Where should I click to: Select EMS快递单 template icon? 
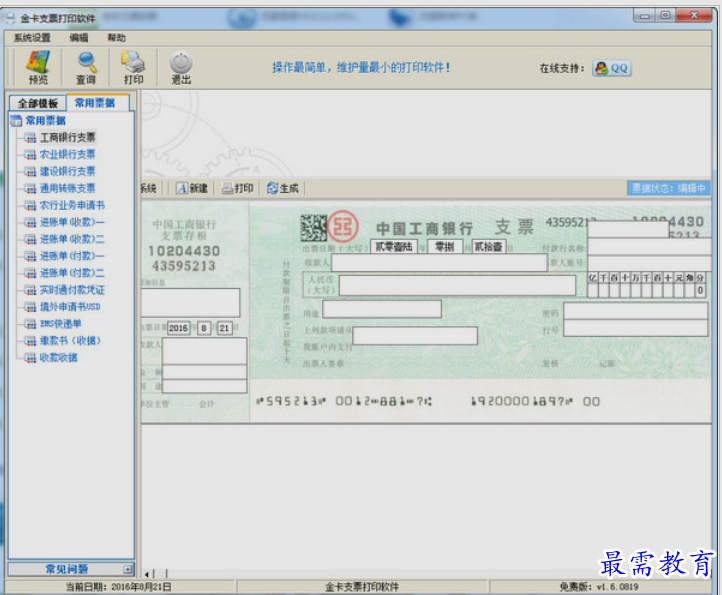(30, 324)
